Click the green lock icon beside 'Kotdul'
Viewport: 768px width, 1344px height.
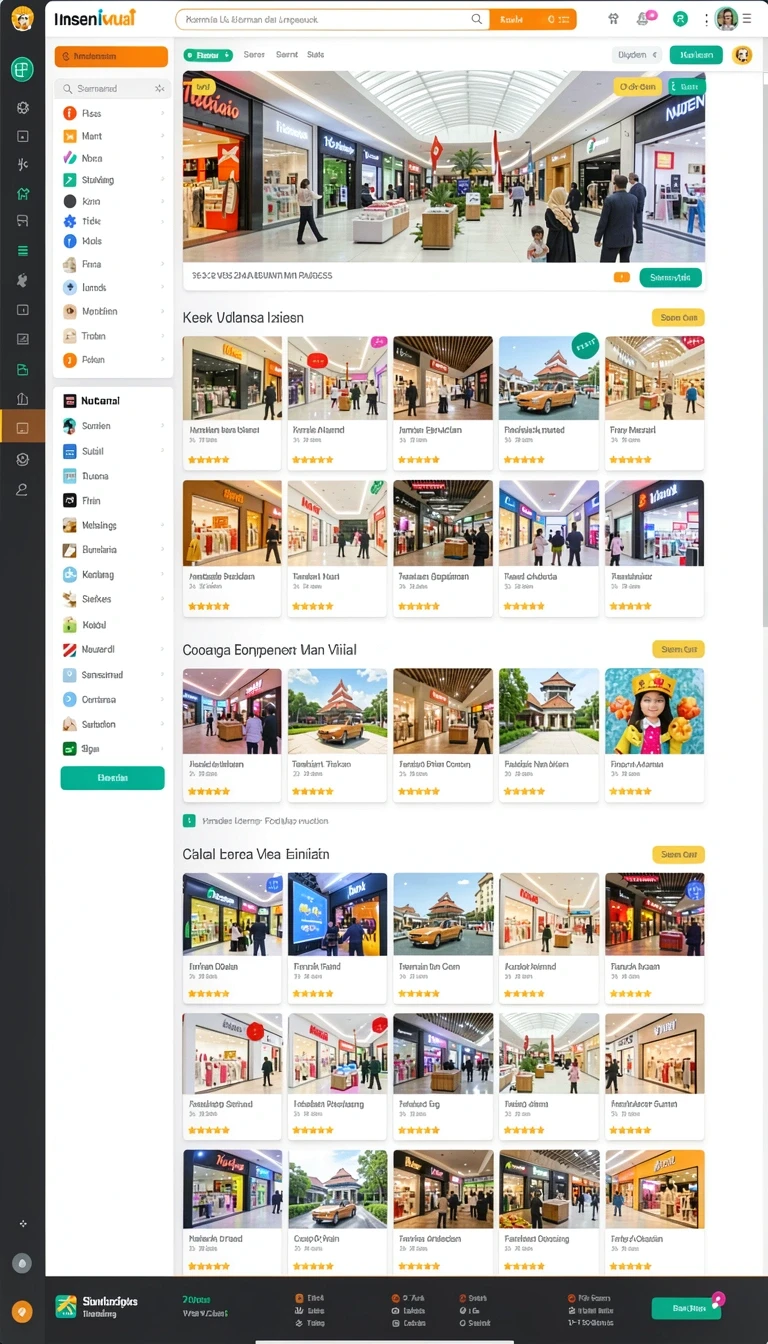point(70,625)
